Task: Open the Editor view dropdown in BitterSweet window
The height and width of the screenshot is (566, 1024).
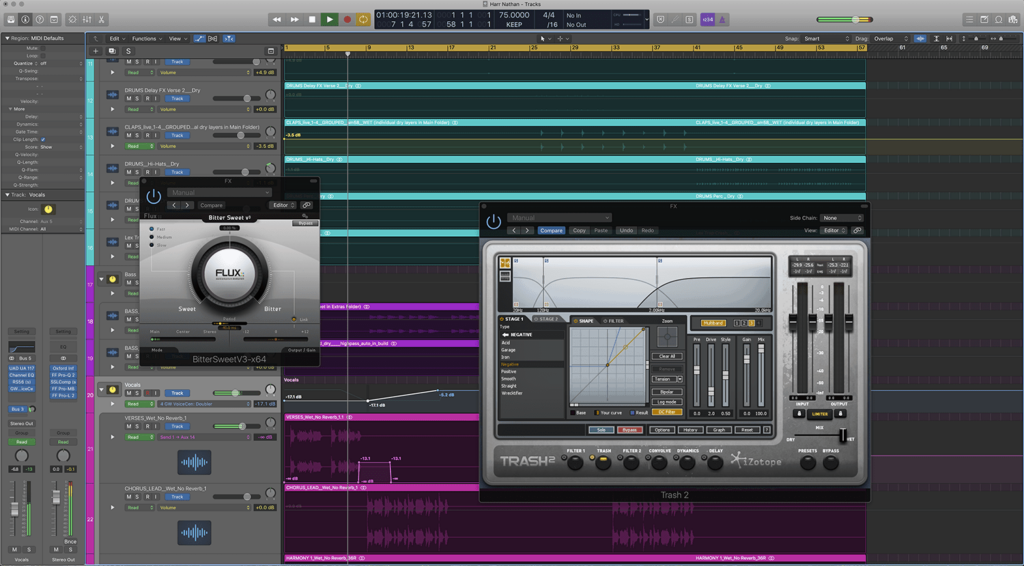Action: (x=283, y=205)
